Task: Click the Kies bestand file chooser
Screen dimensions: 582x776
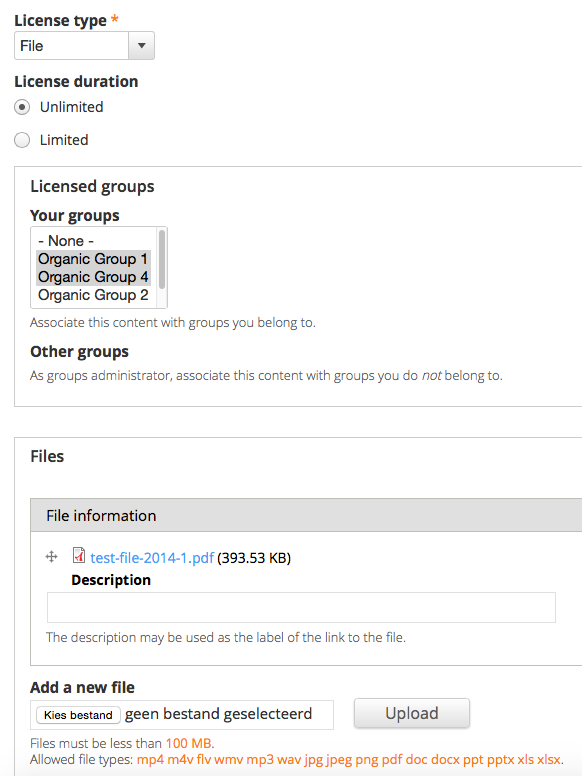Action: 78,715
